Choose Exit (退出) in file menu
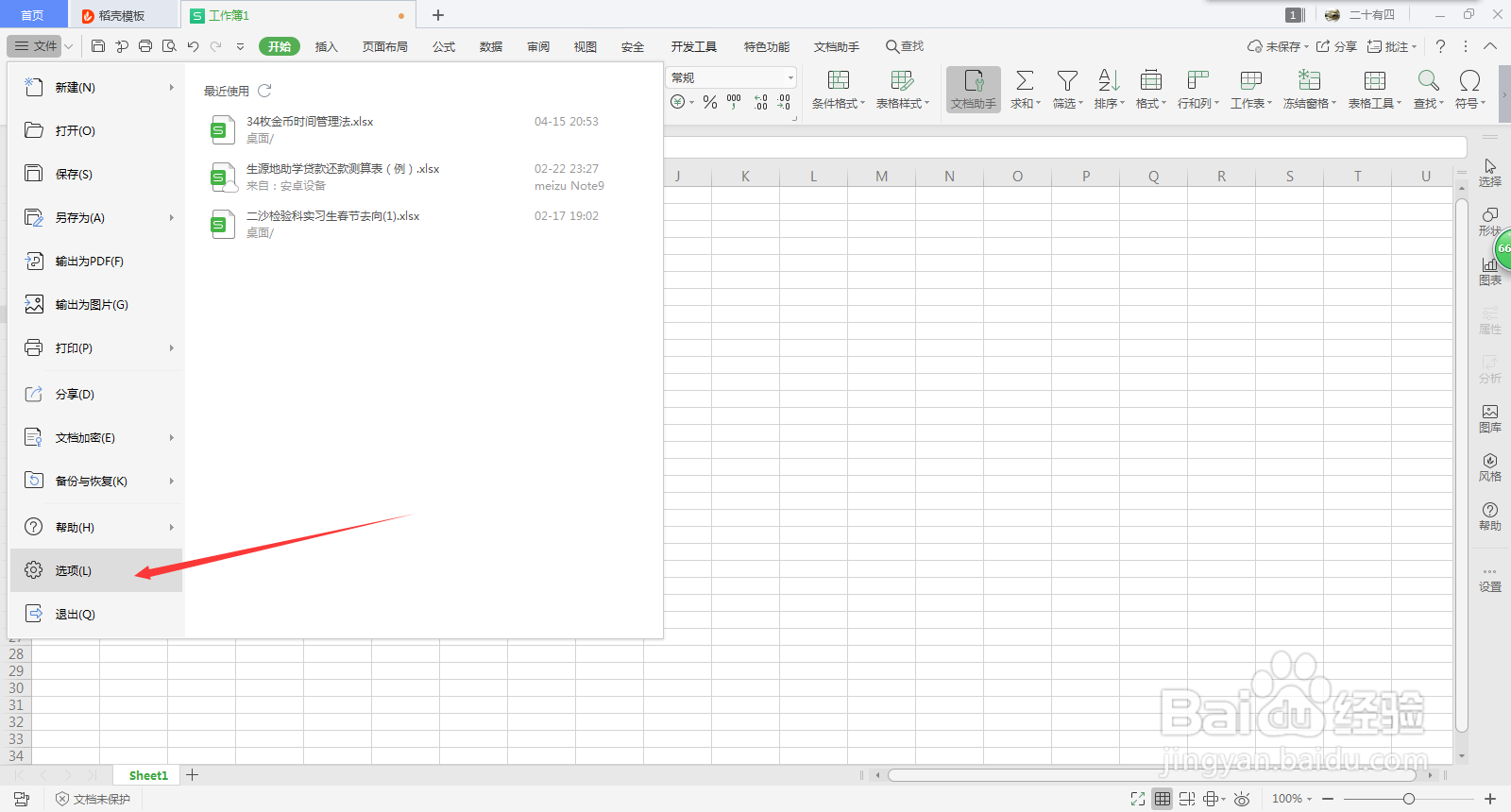The width and height of the screenshot is (1511, 812). pyautogui.click(x=95, y=614)
